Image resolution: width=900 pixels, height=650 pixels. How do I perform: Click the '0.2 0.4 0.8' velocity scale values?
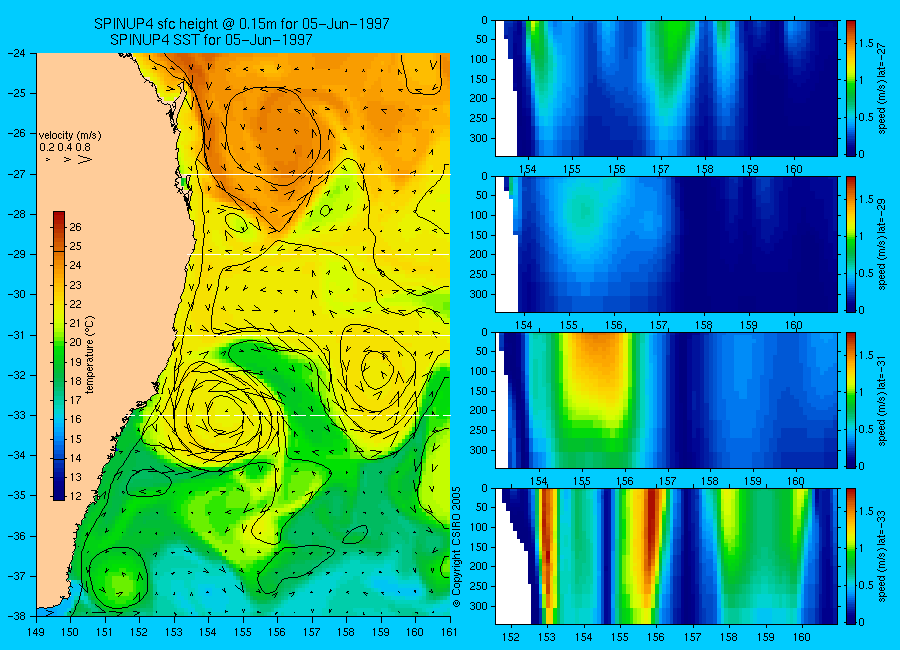(65, 147)
